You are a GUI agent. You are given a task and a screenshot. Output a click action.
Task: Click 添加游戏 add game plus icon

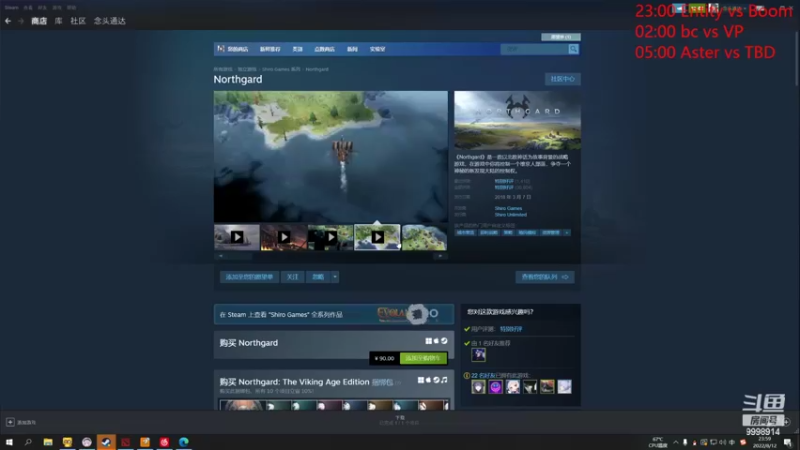click(x=10, y=422)
